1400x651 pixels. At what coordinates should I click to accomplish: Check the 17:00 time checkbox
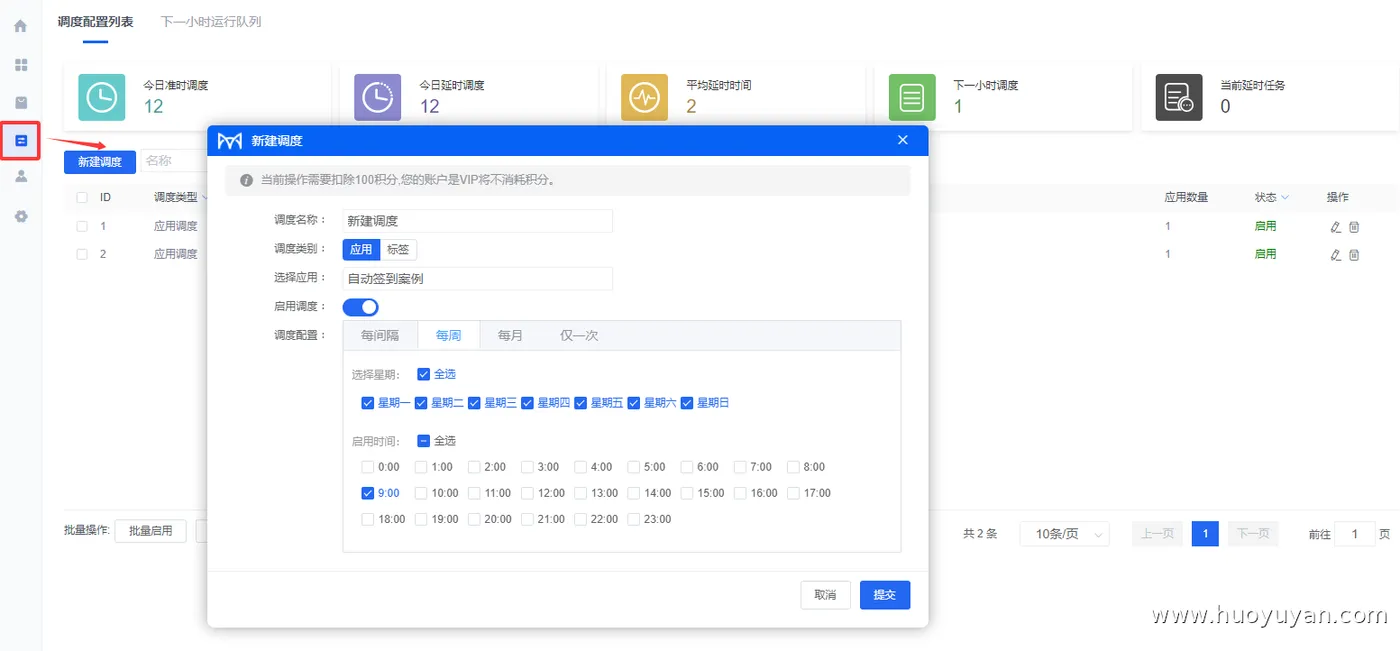794,493
